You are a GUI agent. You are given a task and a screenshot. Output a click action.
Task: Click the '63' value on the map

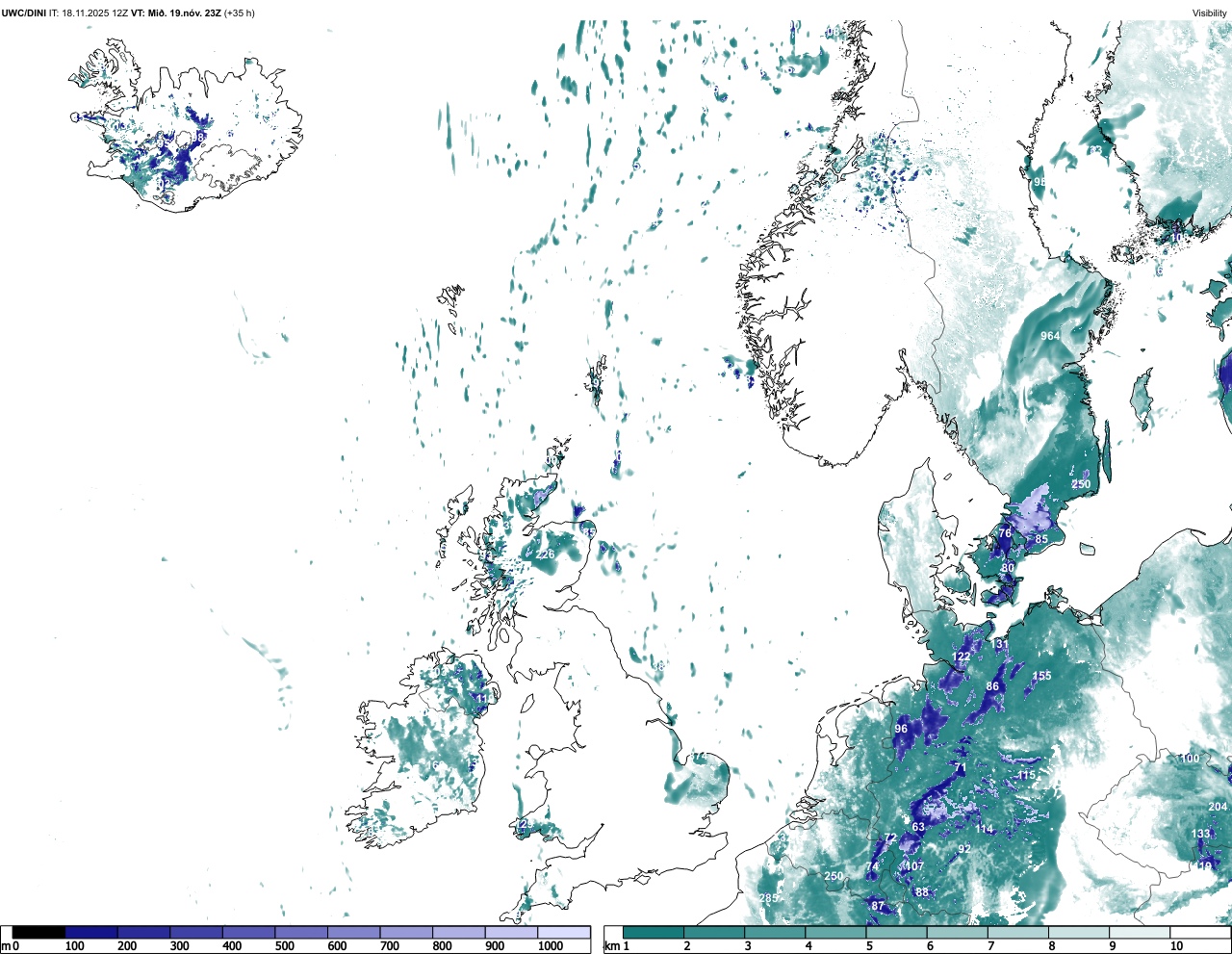tap(918, 827)
